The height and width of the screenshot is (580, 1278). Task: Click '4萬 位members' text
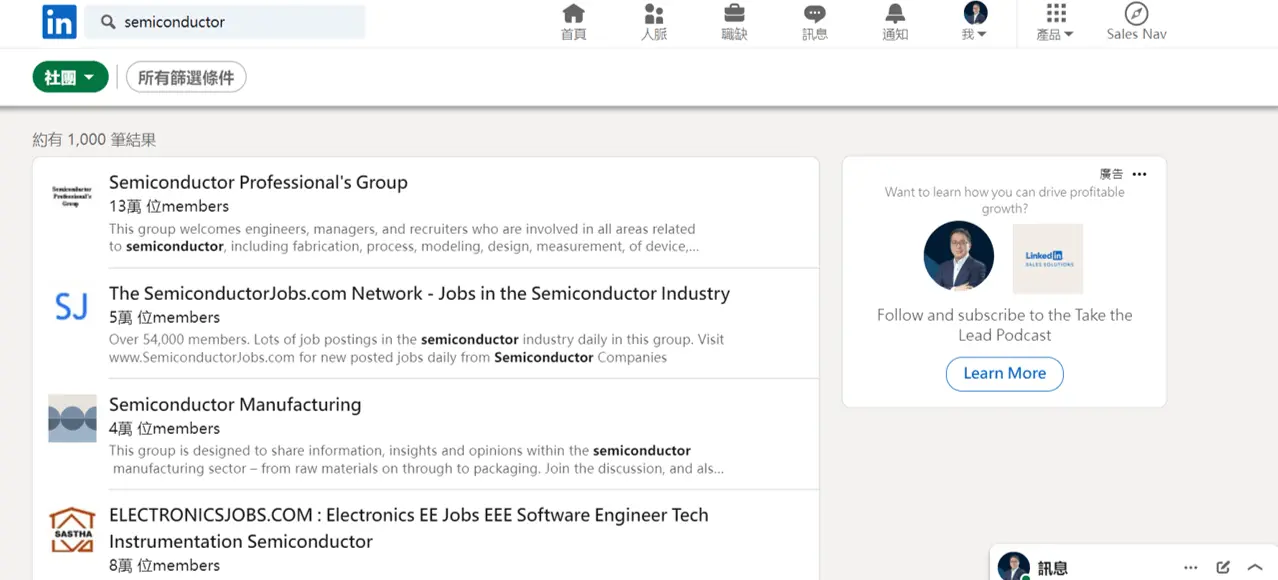click(164, 428)
